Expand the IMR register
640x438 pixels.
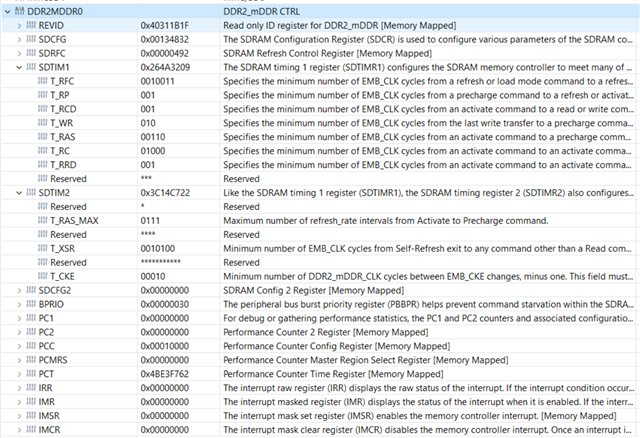pyautogui.click(x=19, y=402)
